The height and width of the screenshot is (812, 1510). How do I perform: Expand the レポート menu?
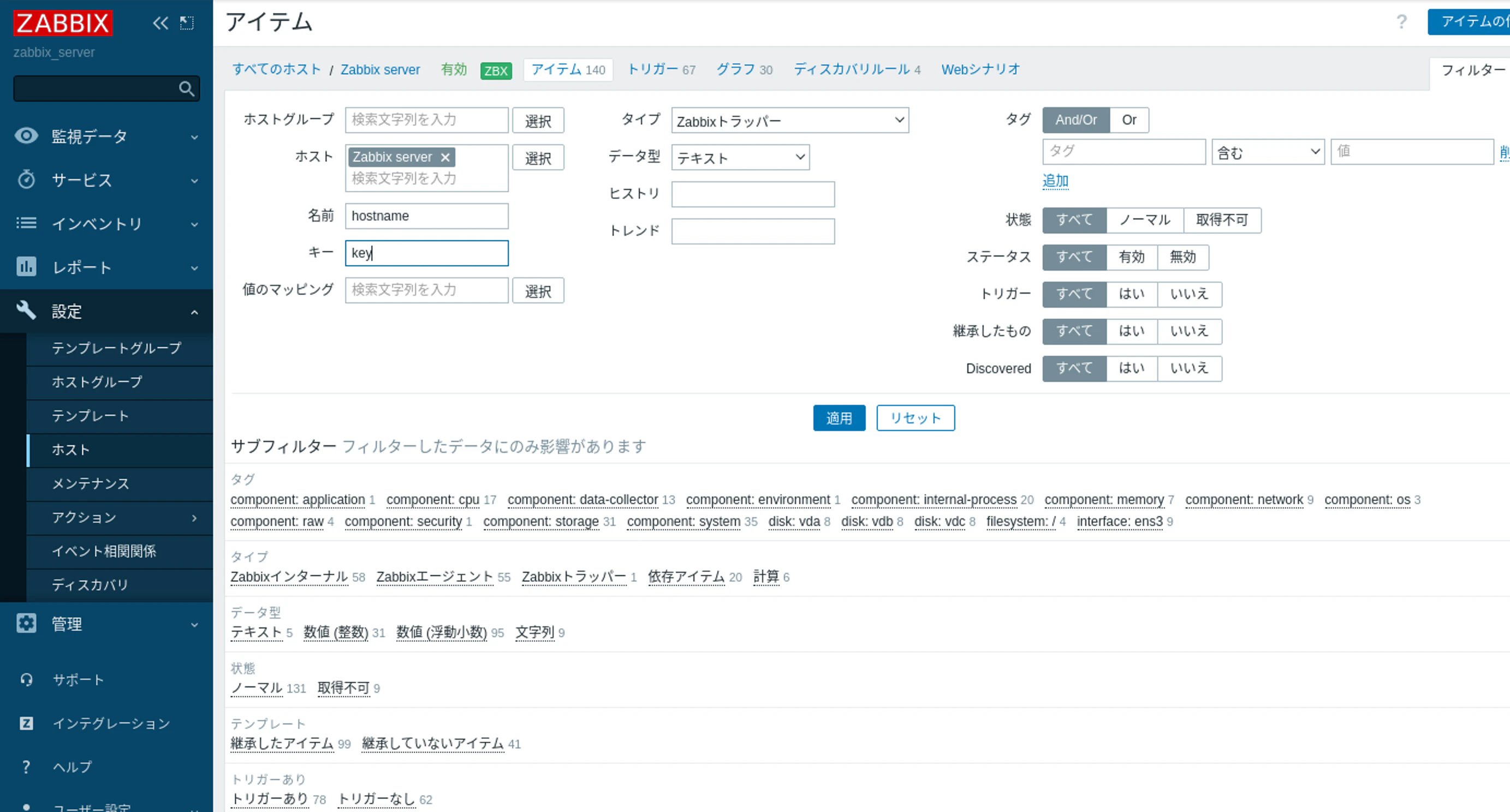(x=194, y=268)
